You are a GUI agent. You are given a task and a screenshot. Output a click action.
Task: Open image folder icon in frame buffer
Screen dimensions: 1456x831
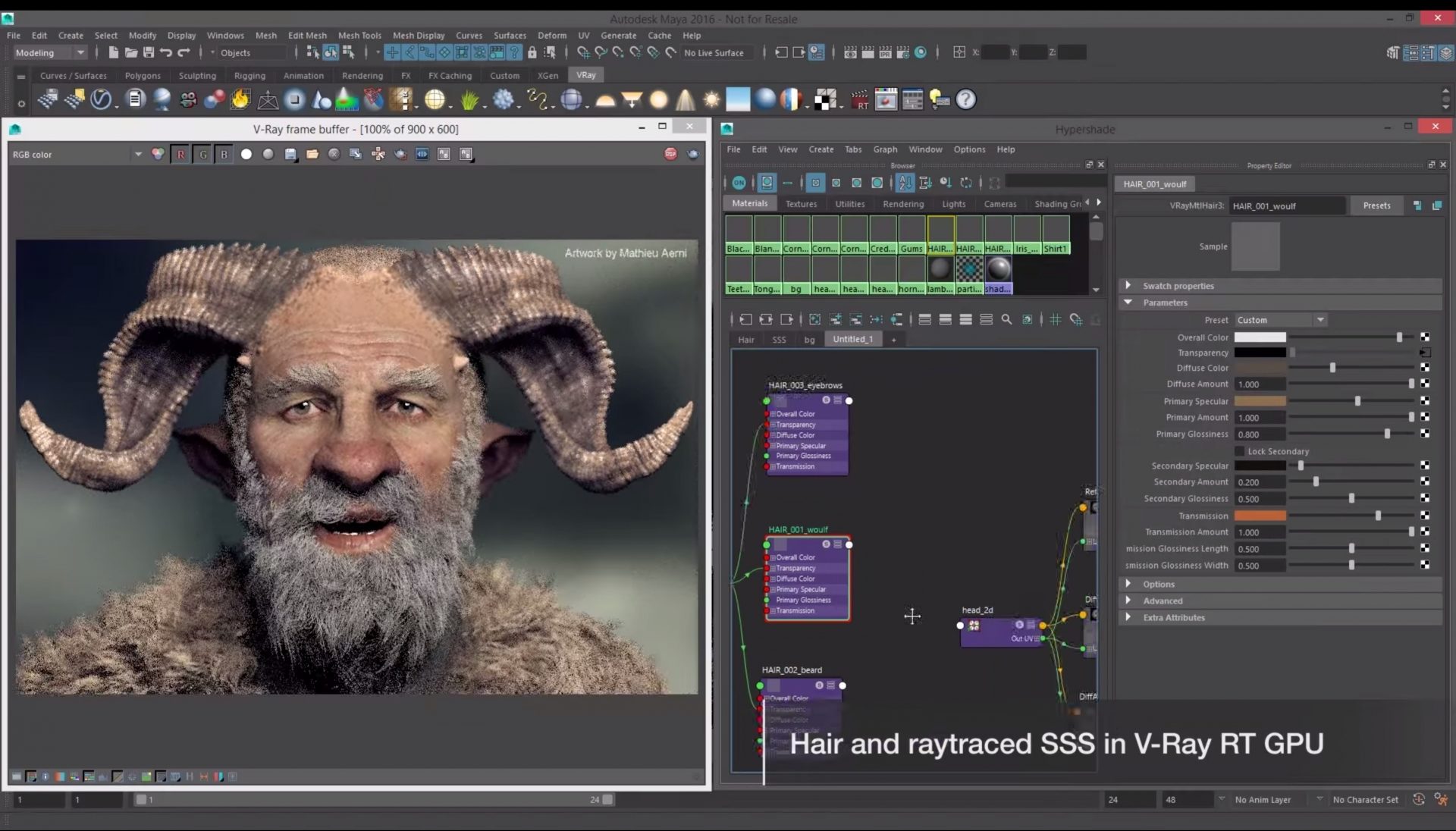[x=312, y=154]
